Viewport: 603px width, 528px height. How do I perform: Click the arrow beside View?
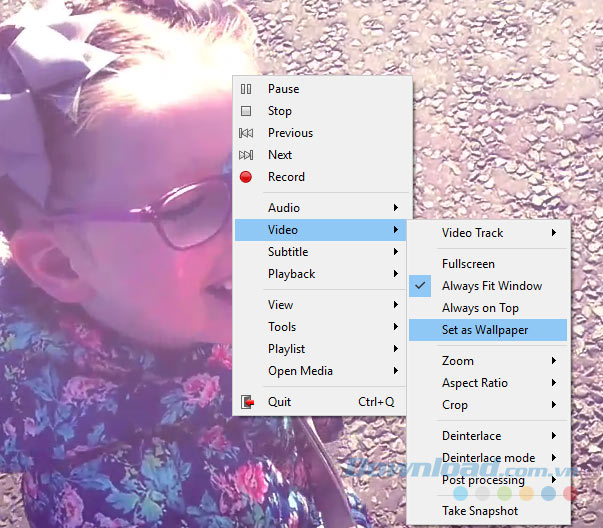396,305
